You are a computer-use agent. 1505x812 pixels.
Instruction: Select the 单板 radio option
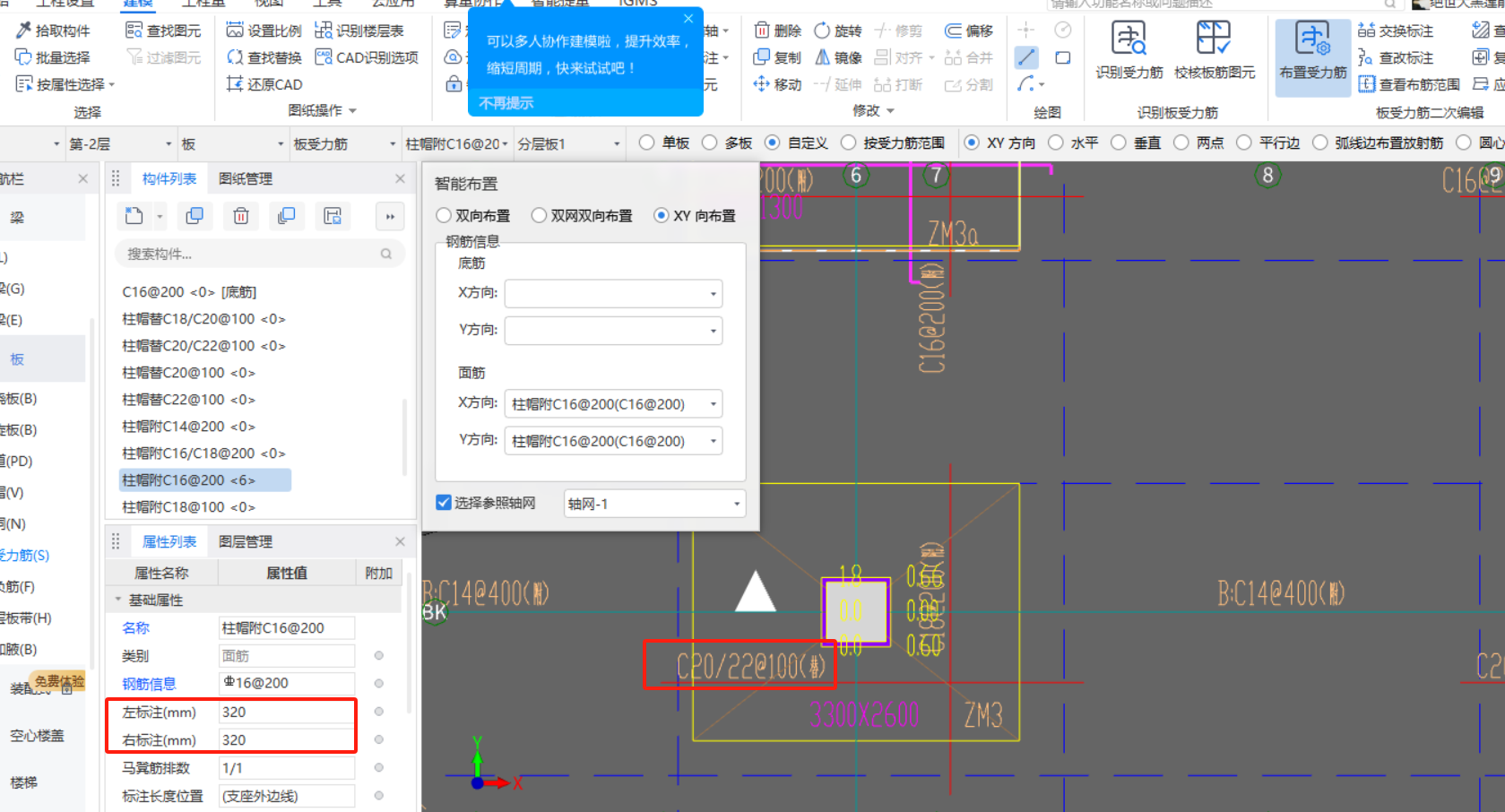click(x=664, y=143)
